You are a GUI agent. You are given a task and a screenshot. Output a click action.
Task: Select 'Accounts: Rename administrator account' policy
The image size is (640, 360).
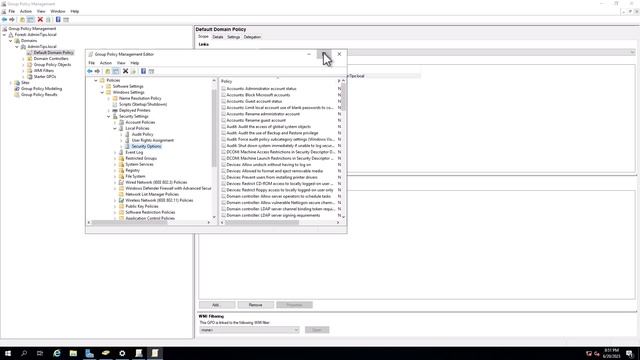coord(263,114)
